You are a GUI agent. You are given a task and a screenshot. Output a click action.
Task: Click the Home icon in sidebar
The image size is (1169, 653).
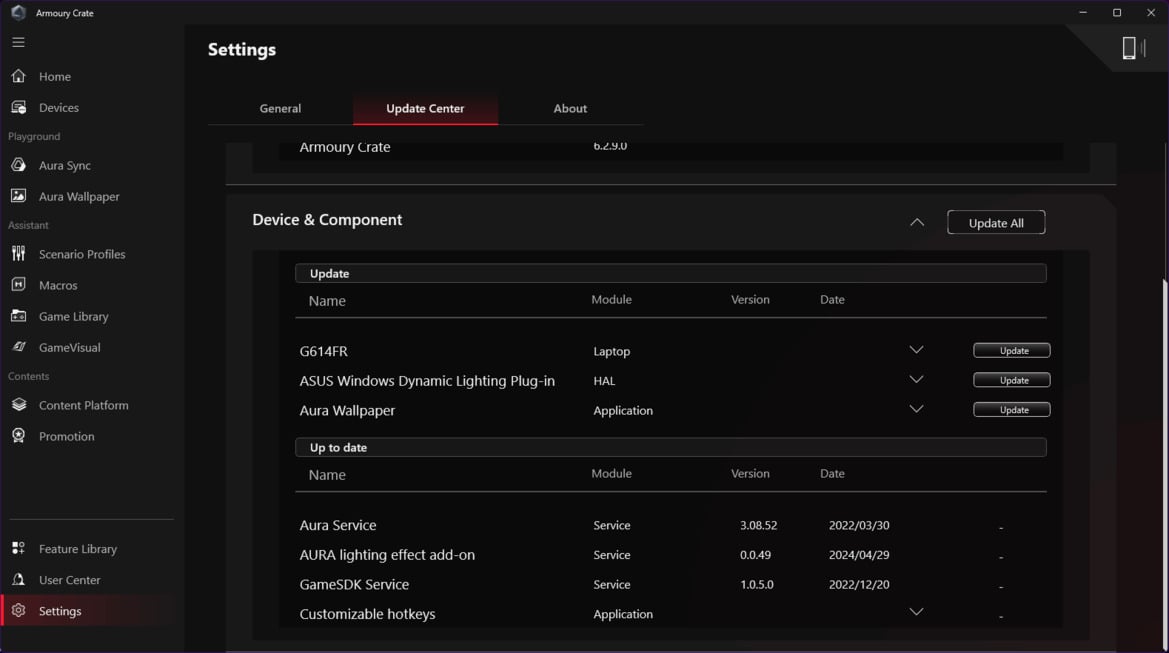[x=19, y=76]
